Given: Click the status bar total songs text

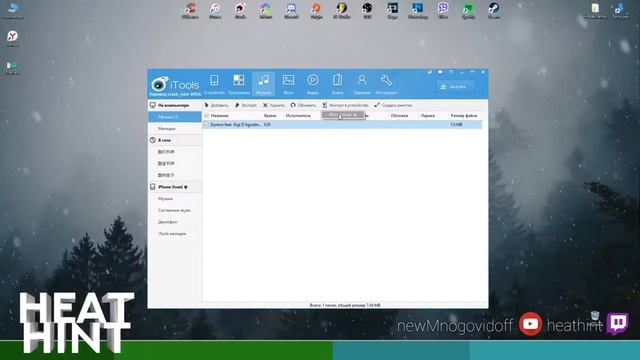Looking at the screenshot, I should [x=345, y=305].
